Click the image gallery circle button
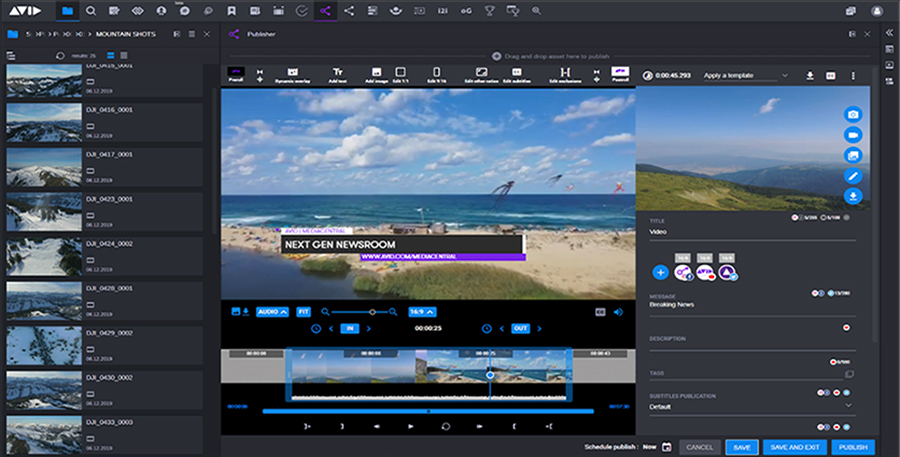This screenshot has width=900, height=457. coord(853,155)
